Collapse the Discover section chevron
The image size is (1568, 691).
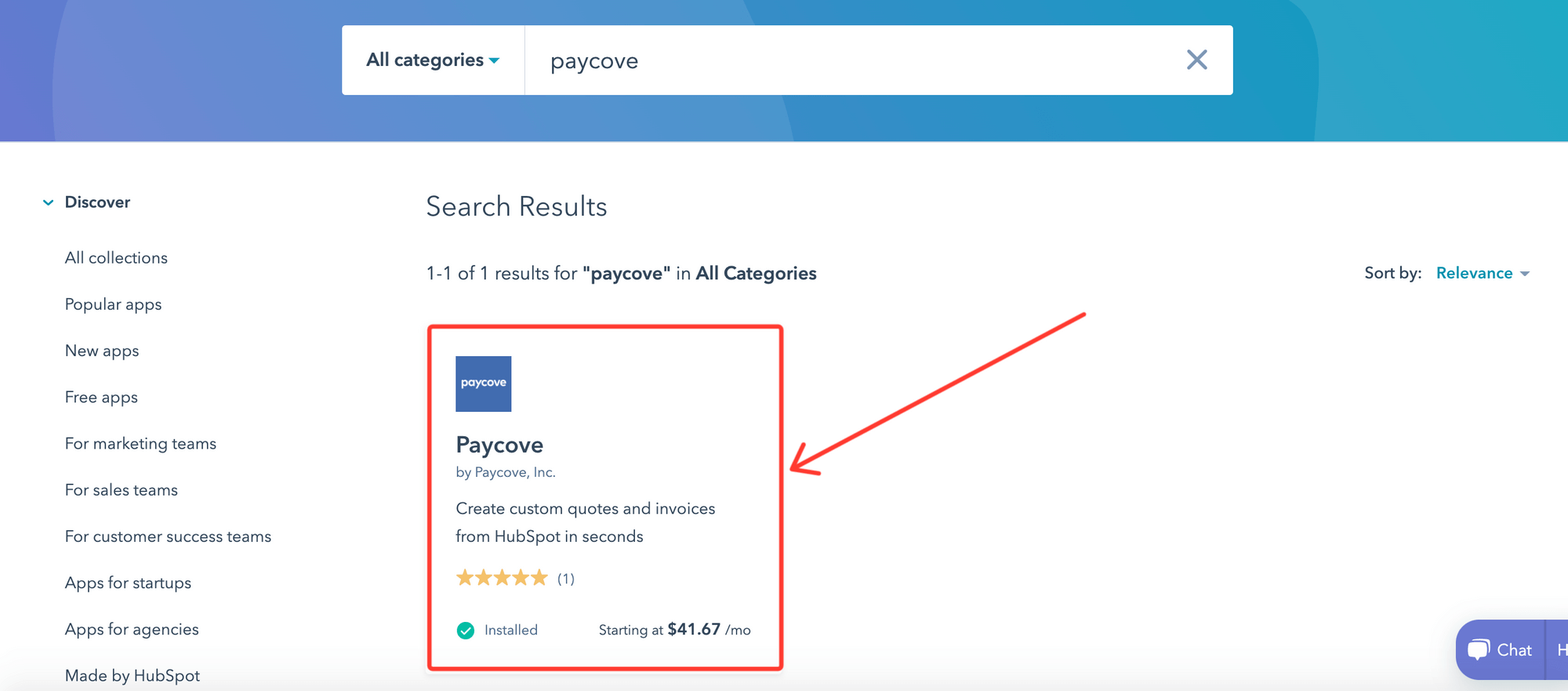coord(49,202)
